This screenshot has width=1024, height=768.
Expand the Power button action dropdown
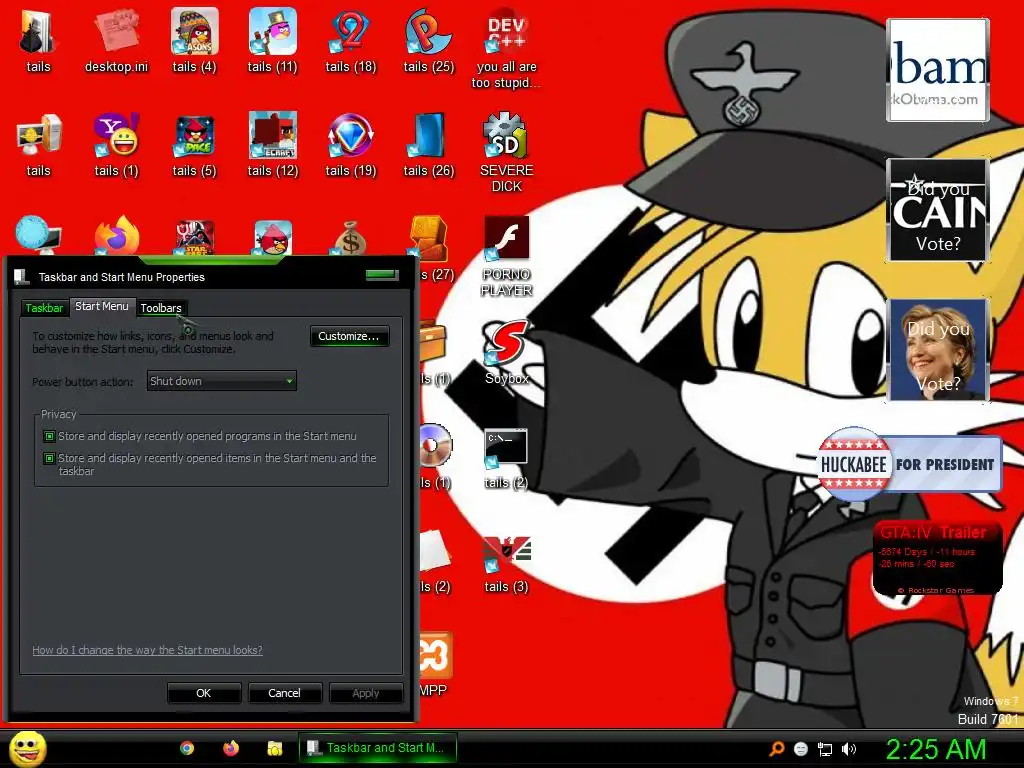(221, 381)
